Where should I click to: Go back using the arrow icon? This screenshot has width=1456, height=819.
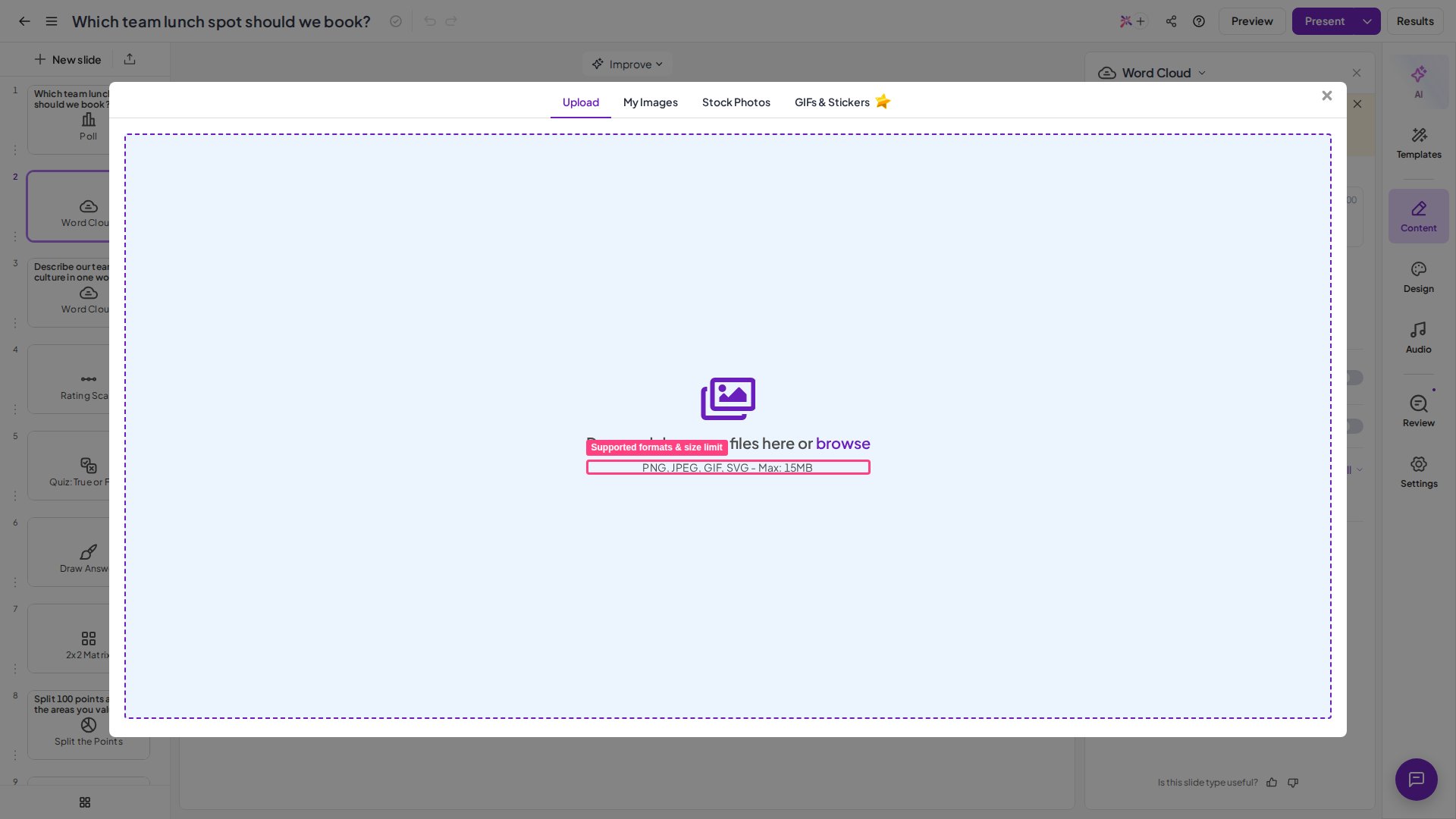pyautogui.click(x=24, y=21)
